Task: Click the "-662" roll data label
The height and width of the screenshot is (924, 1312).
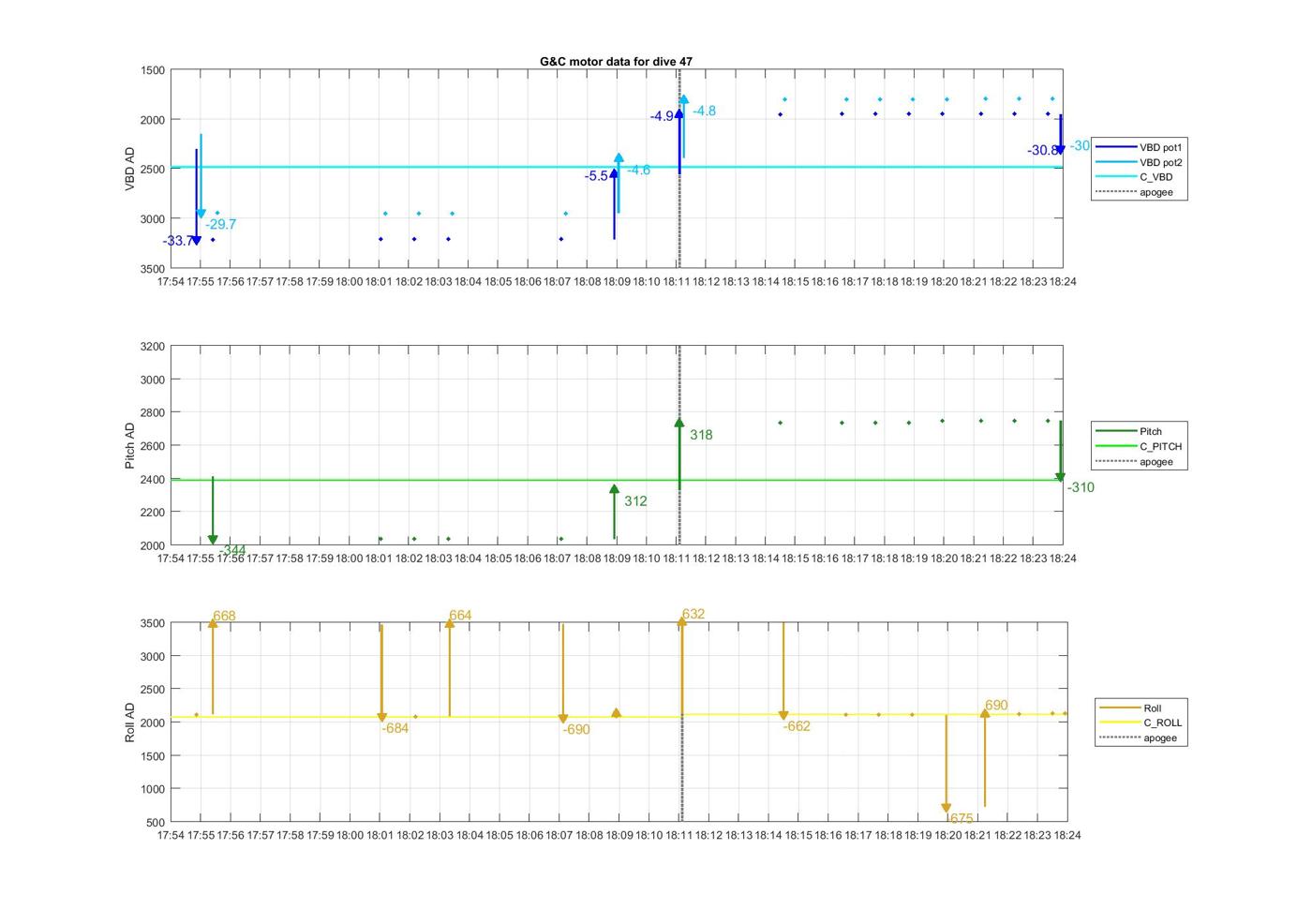Action: tap(797, 726)
